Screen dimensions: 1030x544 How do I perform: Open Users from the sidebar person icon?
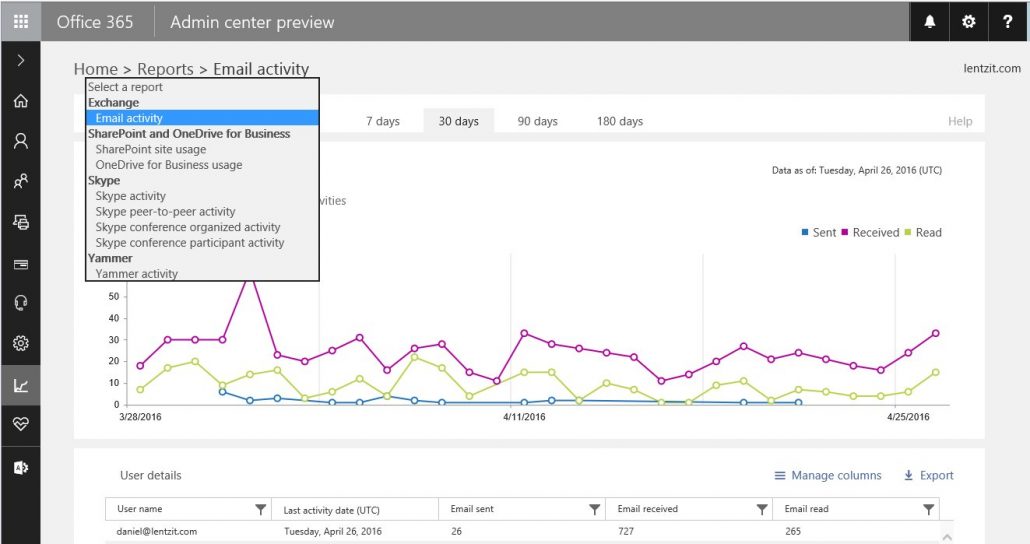(x=20, y=141)
